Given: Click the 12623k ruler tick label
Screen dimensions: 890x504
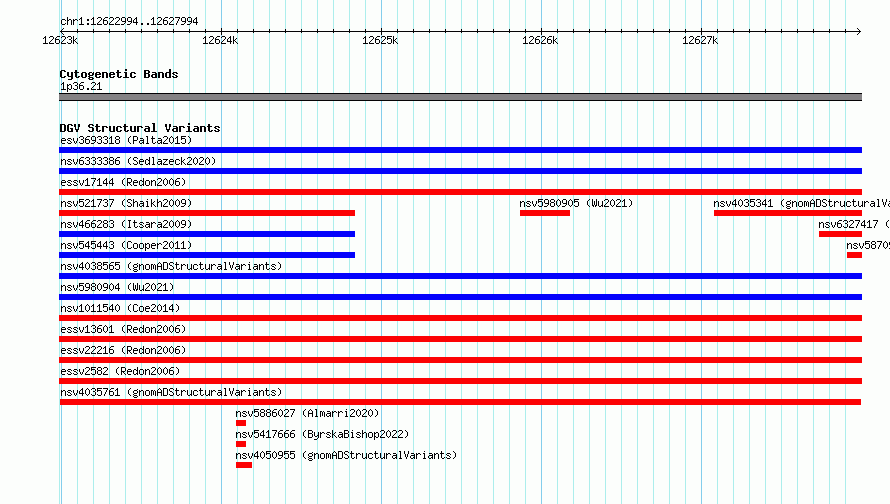Looking at the screenshot, I should pos(60,40).
